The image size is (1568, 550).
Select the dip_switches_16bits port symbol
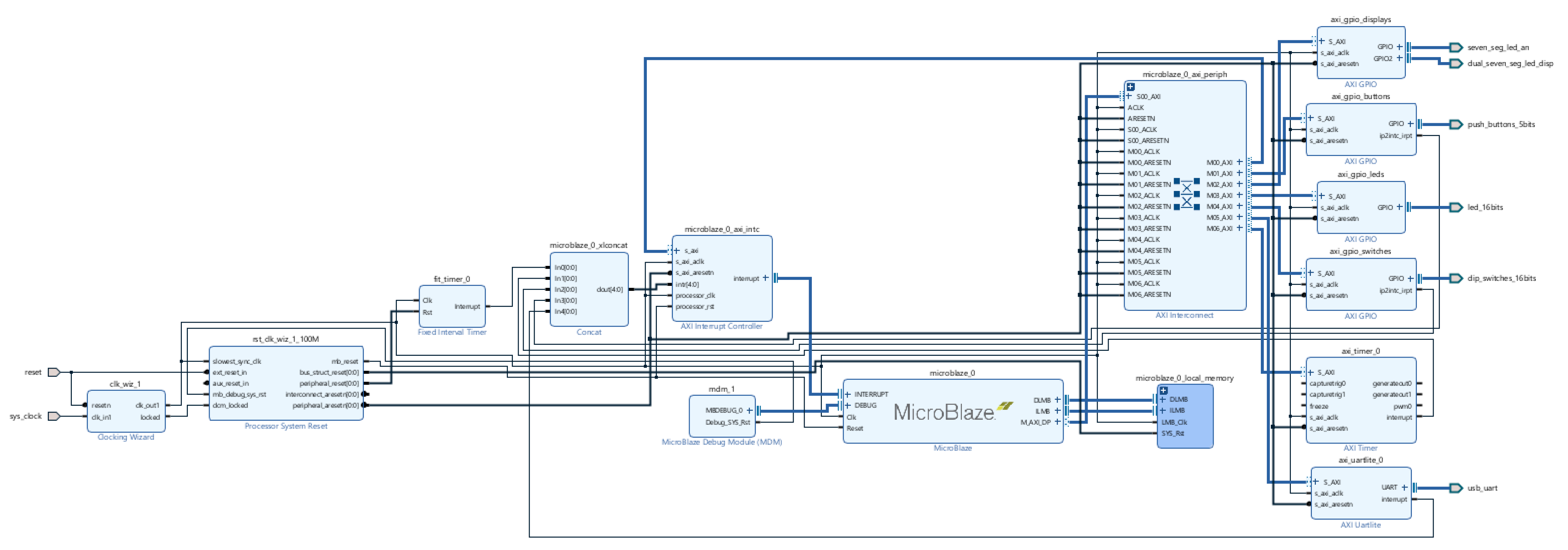pyautogui.click(x=1455, y=278)
